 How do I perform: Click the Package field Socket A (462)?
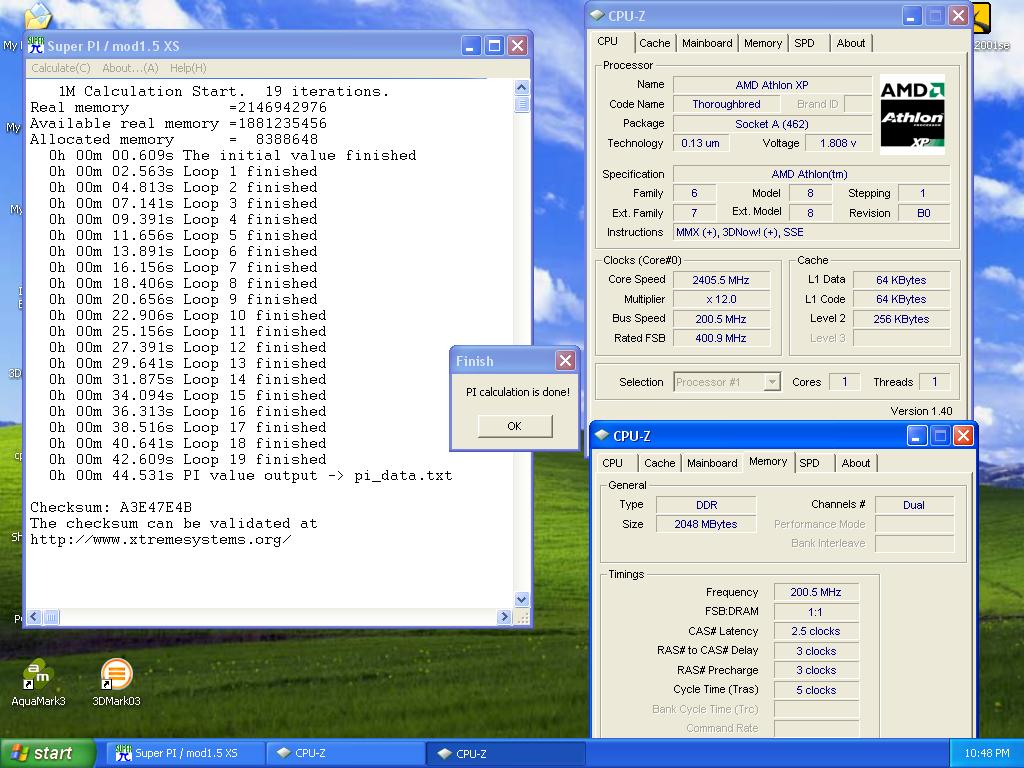[x=772, y=123]
